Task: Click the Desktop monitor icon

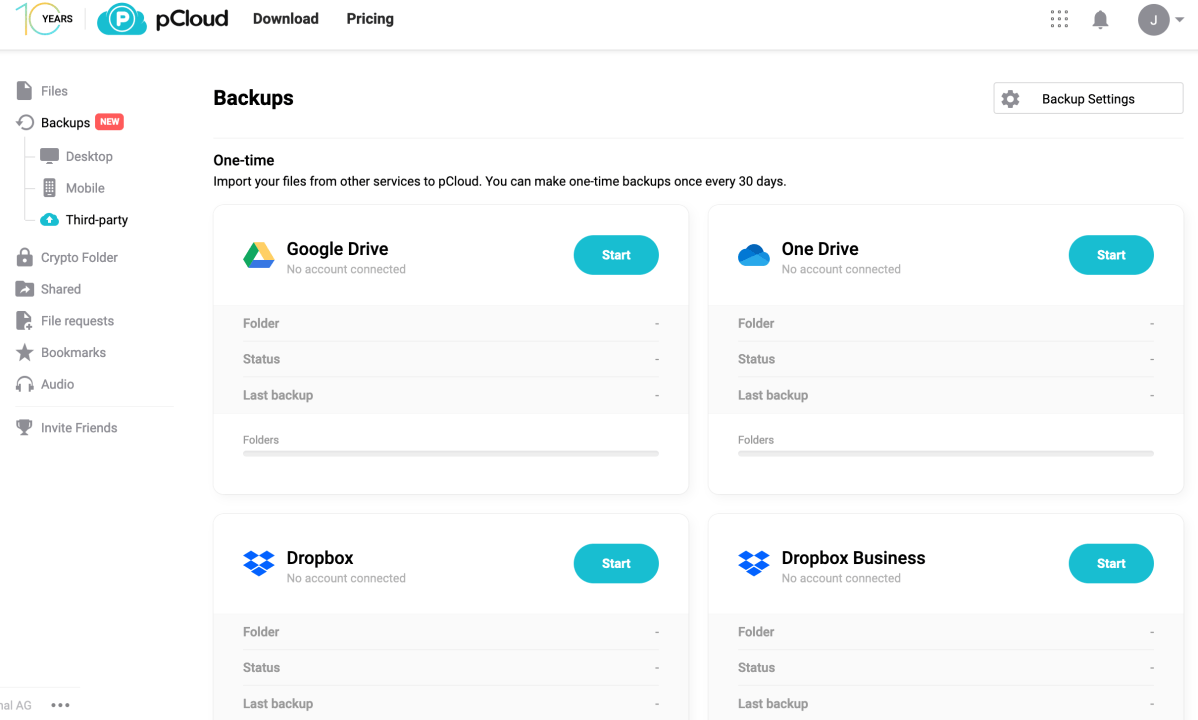Action: click(50, 156)
